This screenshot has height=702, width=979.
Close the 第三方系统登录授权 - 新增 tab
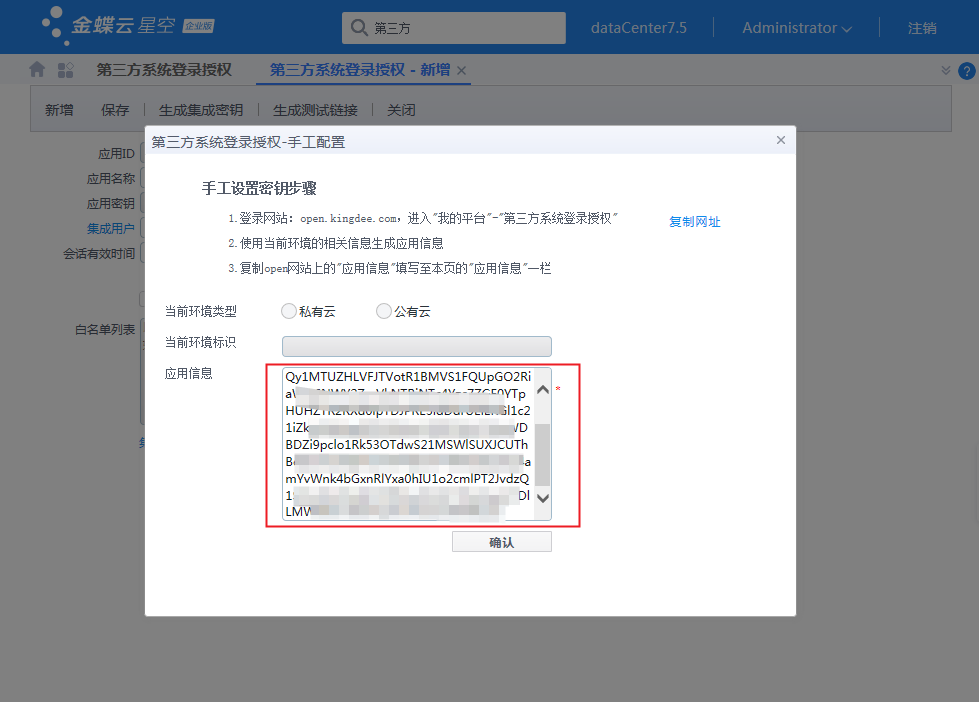pyautogui.click(x=462, y=71)
